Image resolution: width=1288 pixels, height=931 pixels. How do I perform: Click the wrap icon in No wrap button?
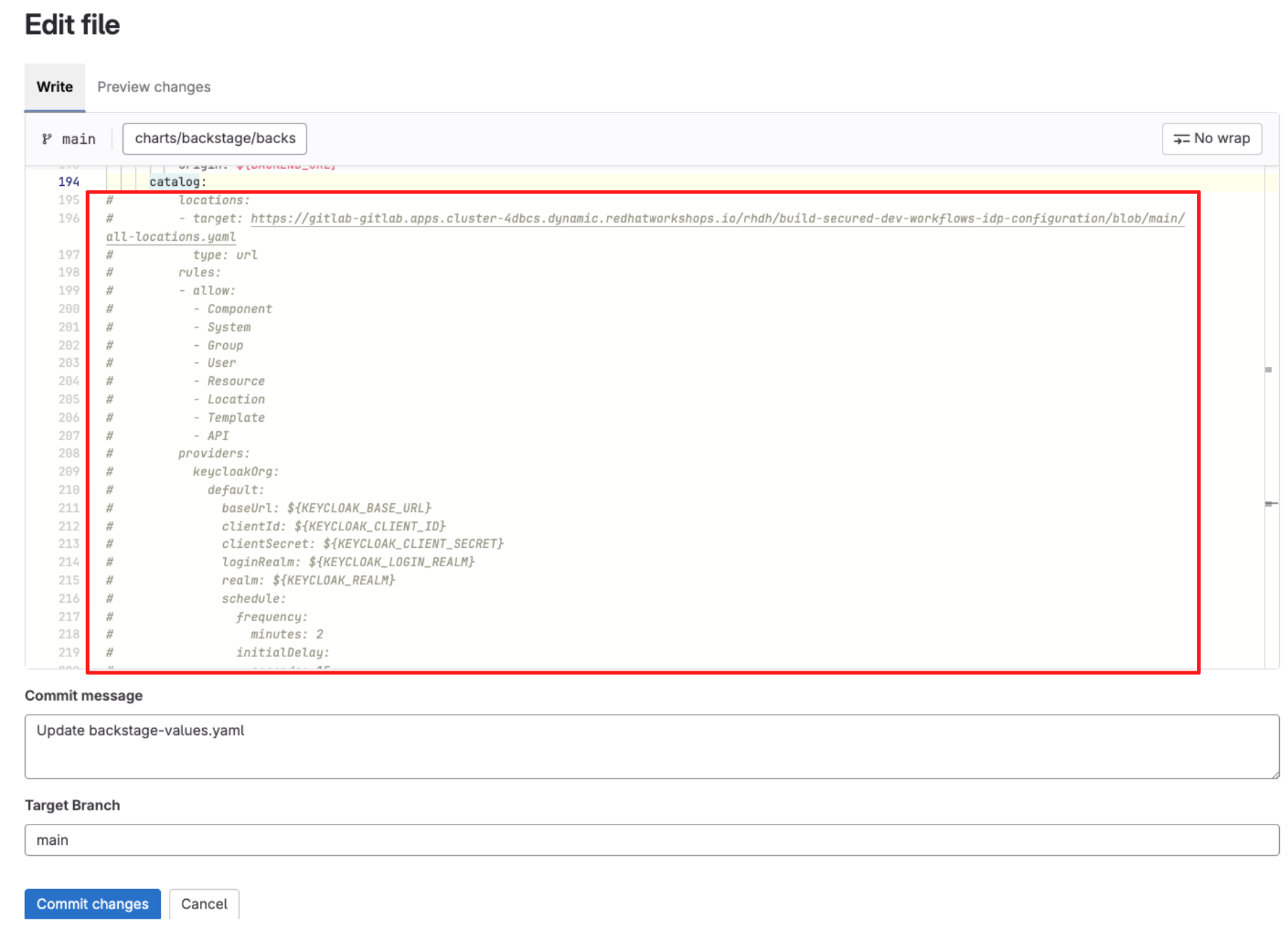pos(1181,139)
